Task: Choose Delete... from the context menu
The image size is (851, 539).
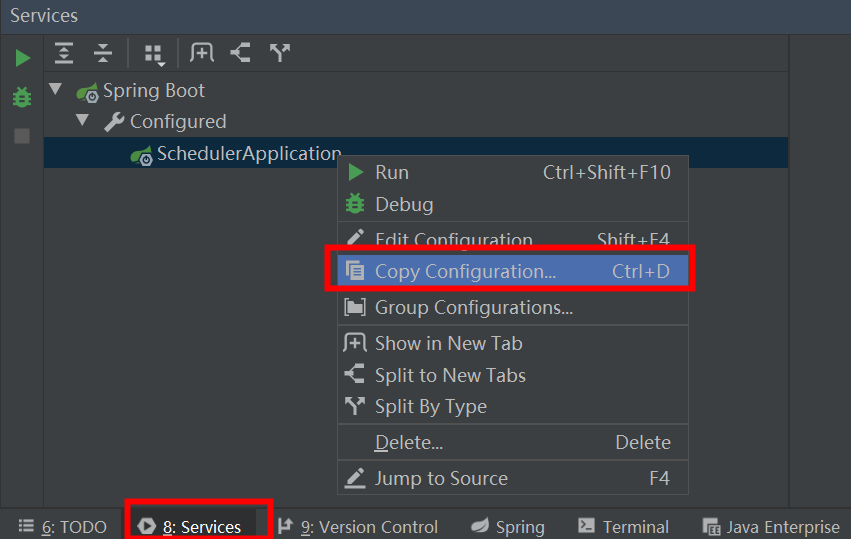Action: coord(513,442)
